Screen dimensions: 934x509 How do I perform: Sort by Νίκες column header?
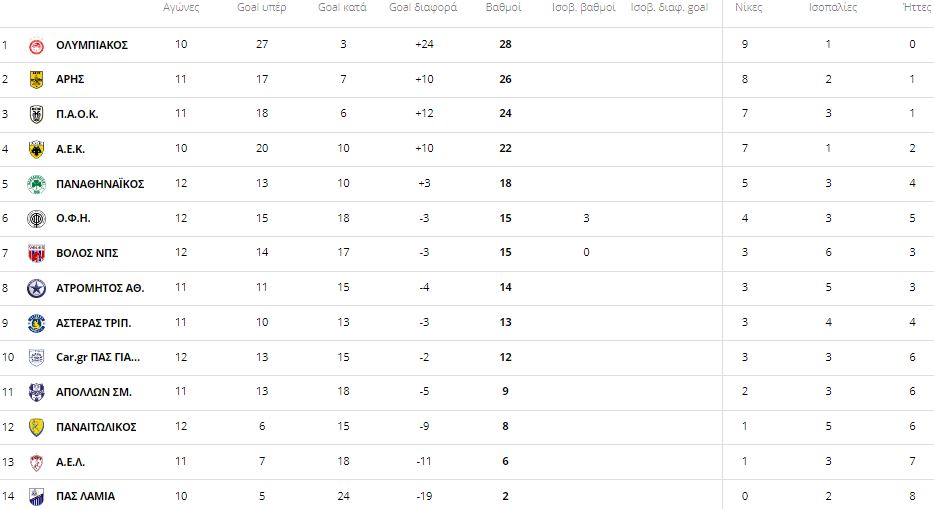coord(748,7)
